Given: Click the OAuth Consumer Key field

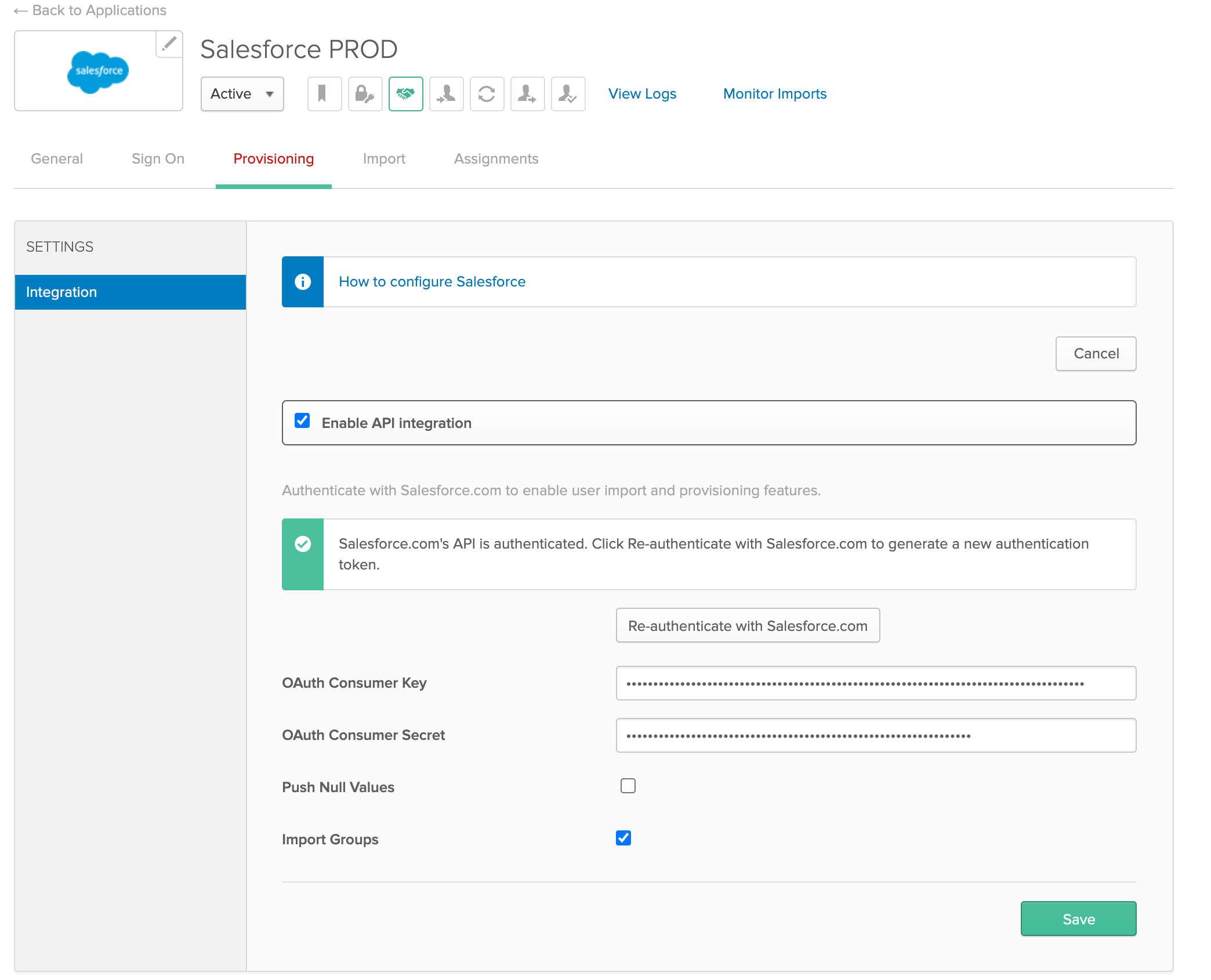Looking at the screenshot, I should point(876,683).
